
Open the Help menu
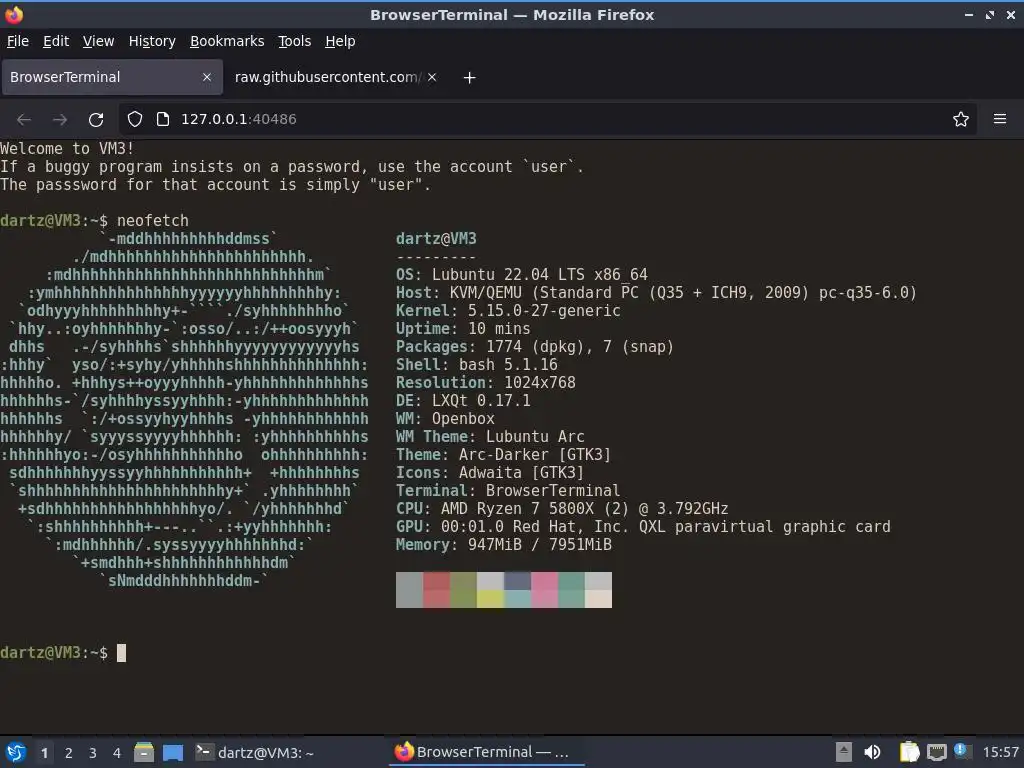(x=340, y=41)
